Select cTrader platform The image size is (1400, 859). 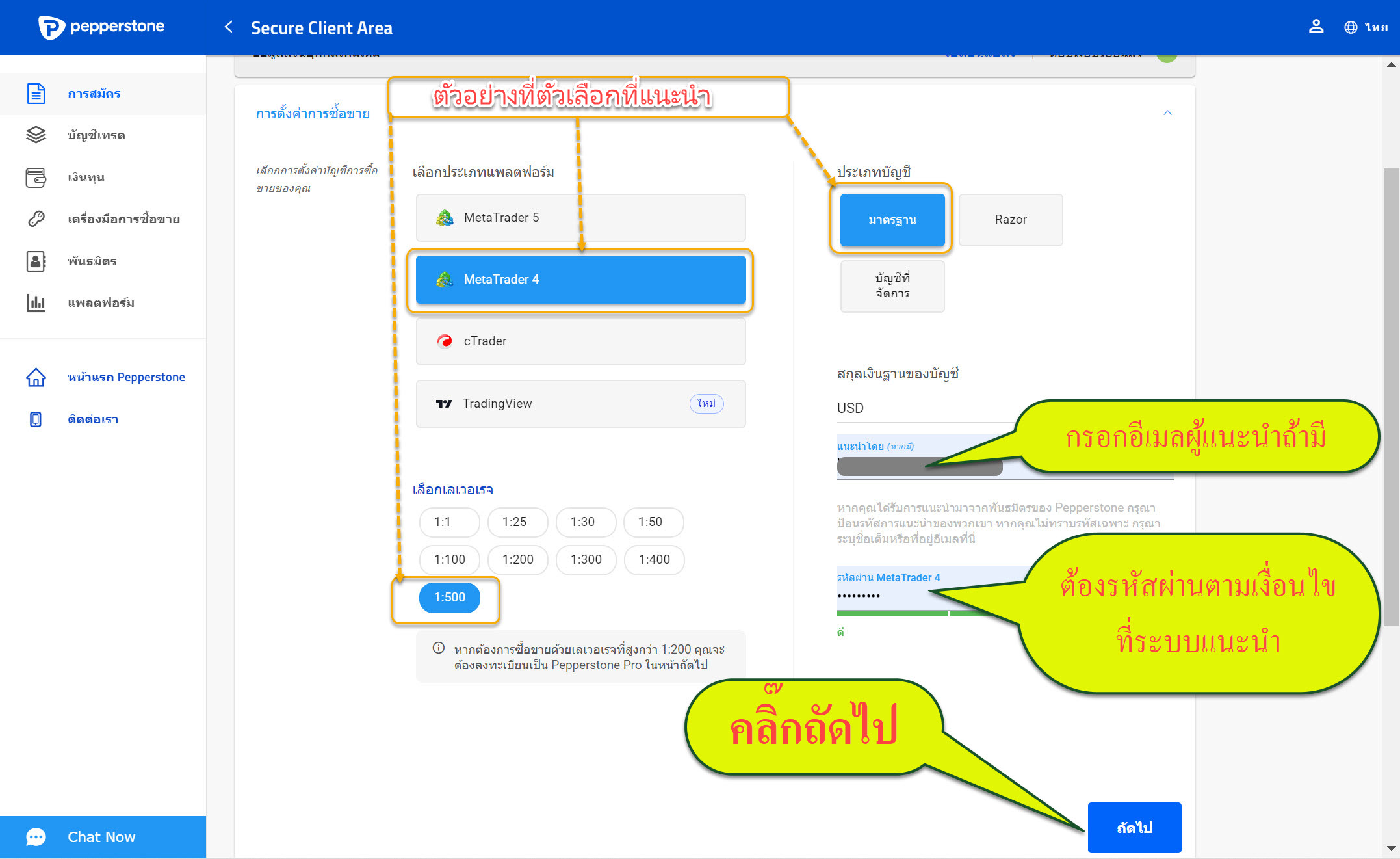click(x=580, y=341)
